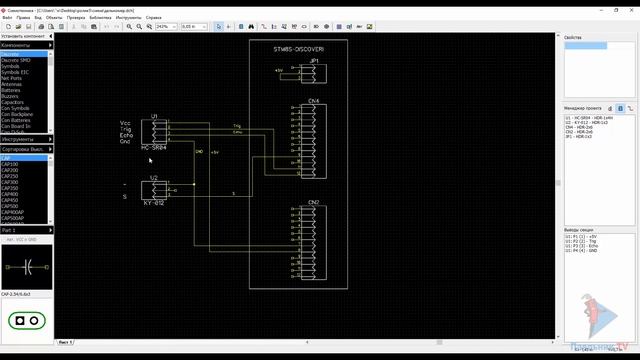Select CAP450 component

(24, 200)
